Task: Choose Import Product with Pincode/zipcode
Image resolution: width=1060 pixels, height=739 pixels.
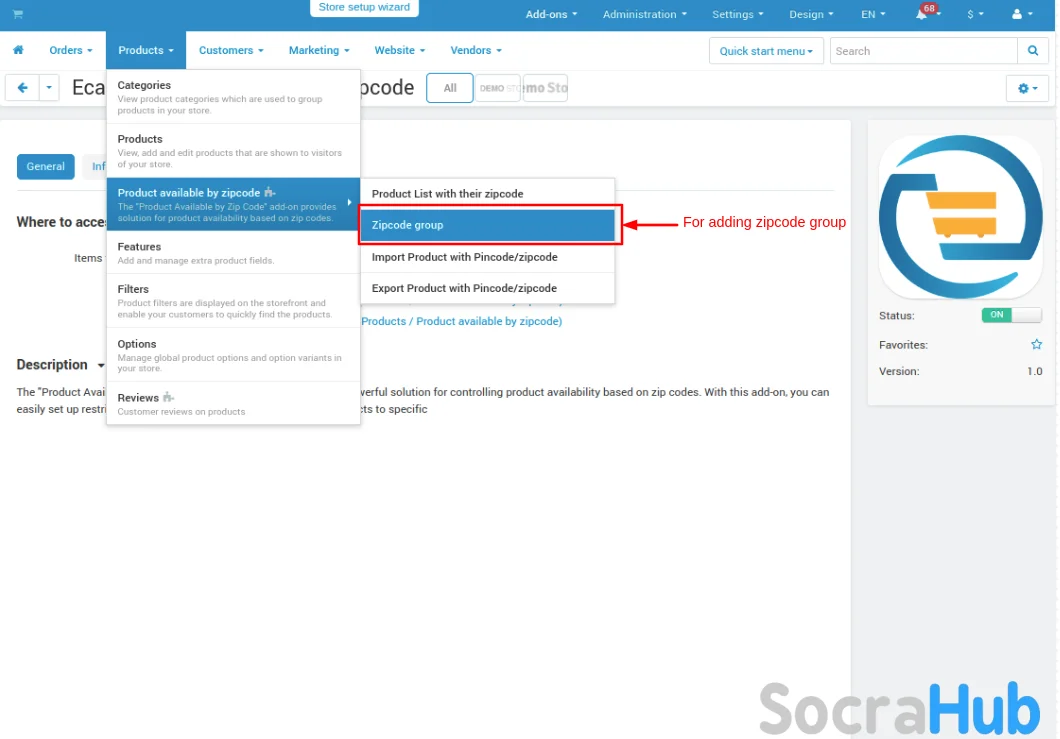Action: [x=487, y=257]
